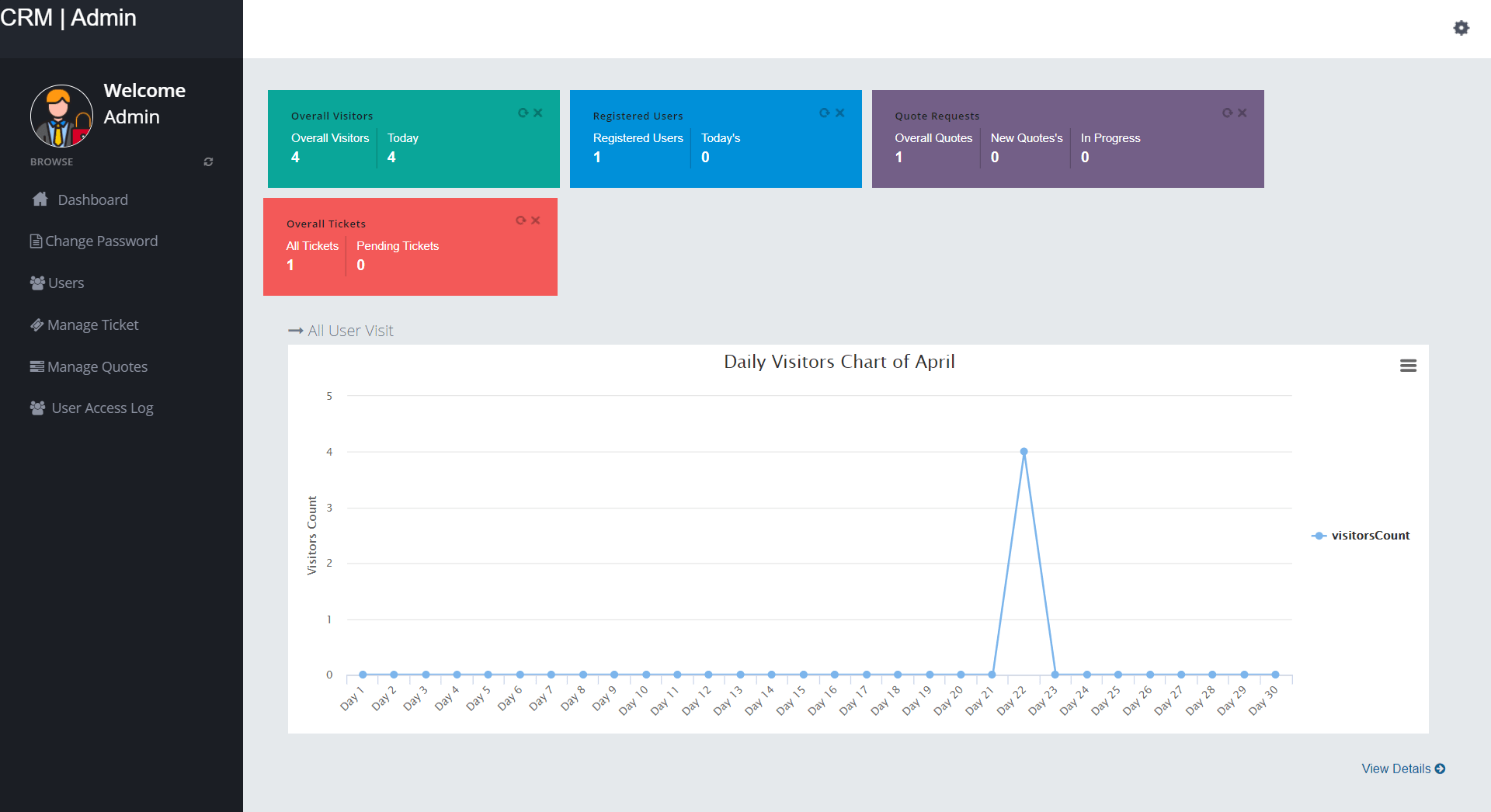The image size is (1491, 812).
Task: Open the chart hamburger context menu
Action: click(1408, 366)
